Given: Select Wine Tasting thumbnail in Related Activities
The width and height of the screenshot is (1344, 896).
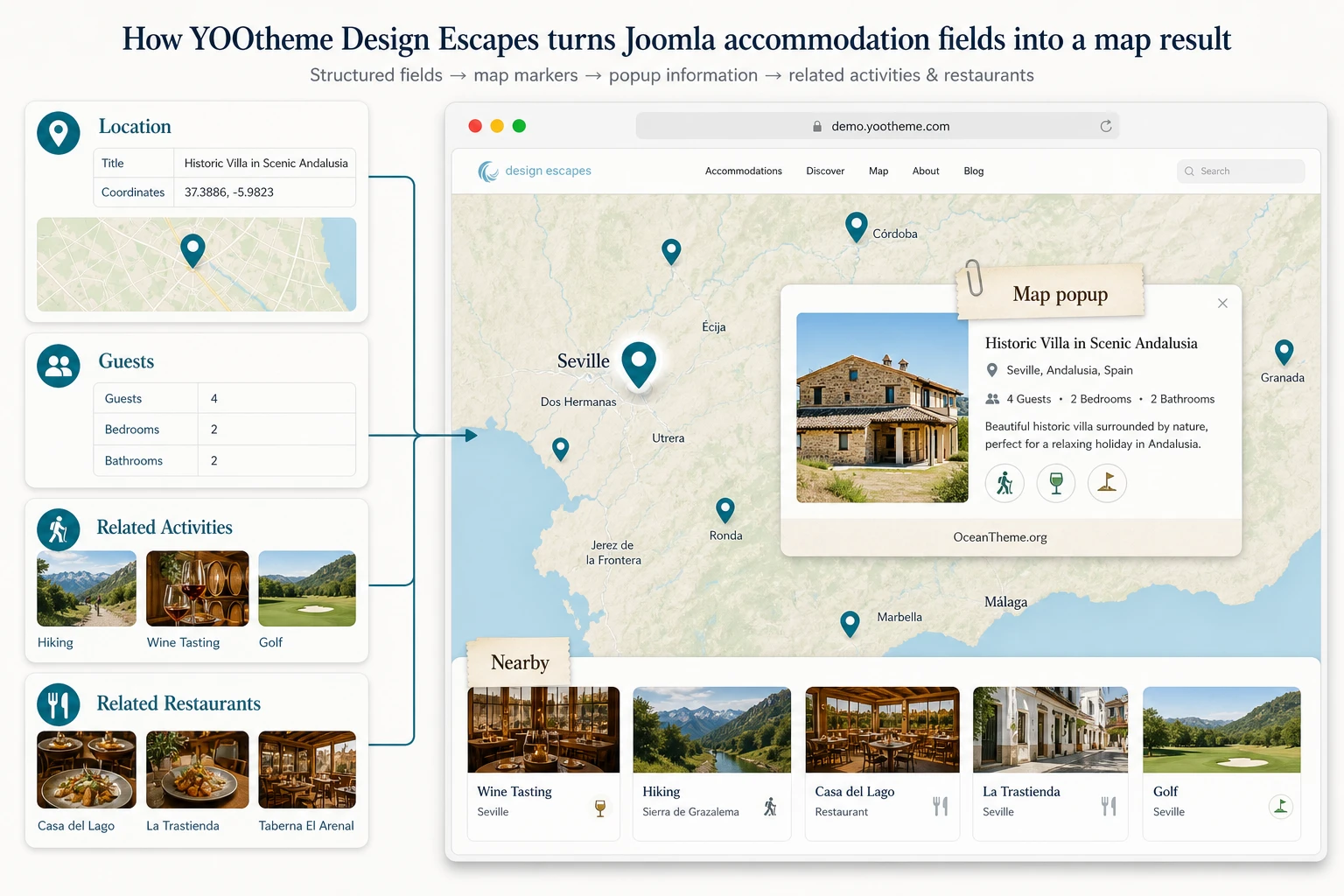Looking at the screenshot, I should coord(197,588).
